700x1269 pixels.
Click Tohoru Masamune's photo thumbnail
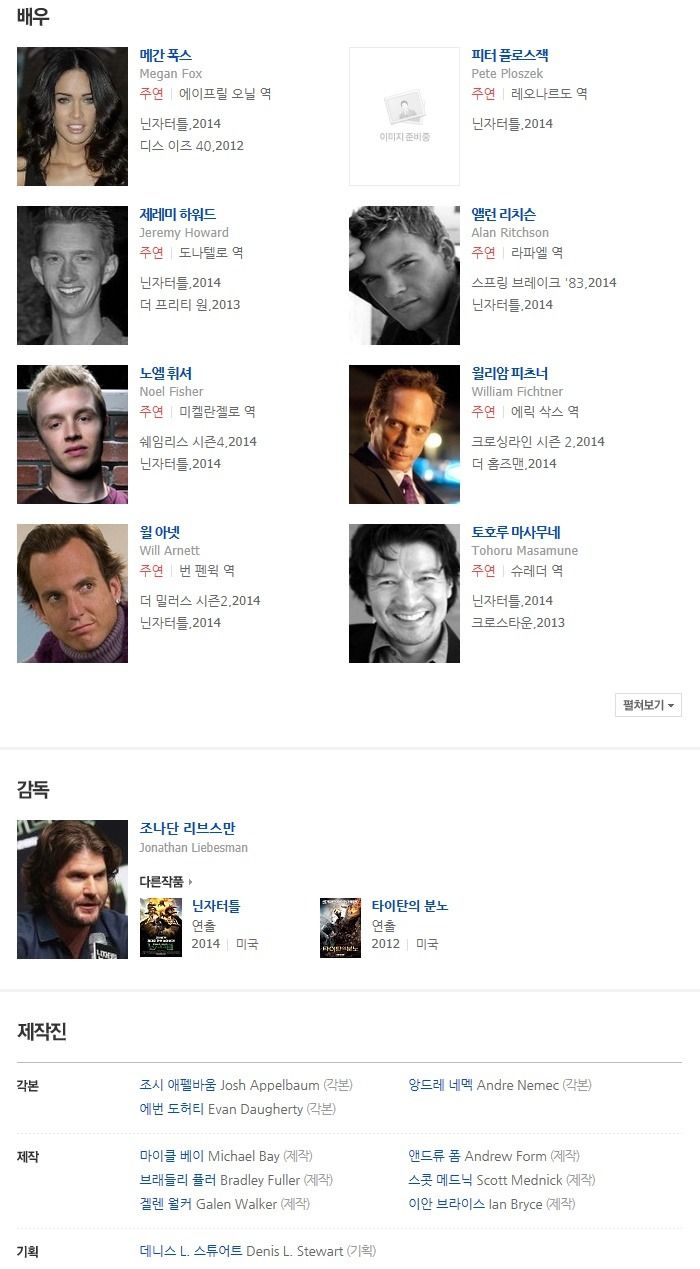tap(404, 593)
